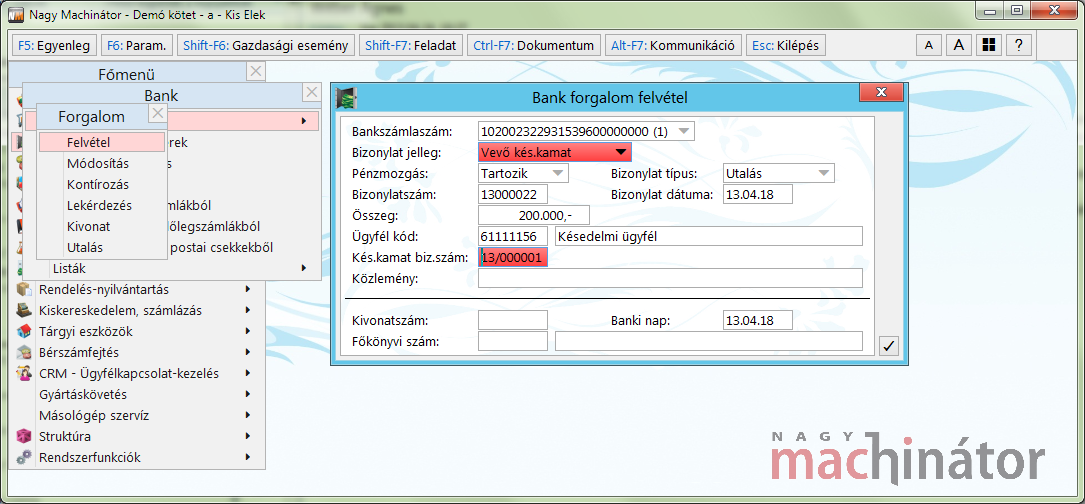Viewport: 1085px width, 504px height.
Task: Close the Bank menu panel with its X
Action: [x=312, y=92]
